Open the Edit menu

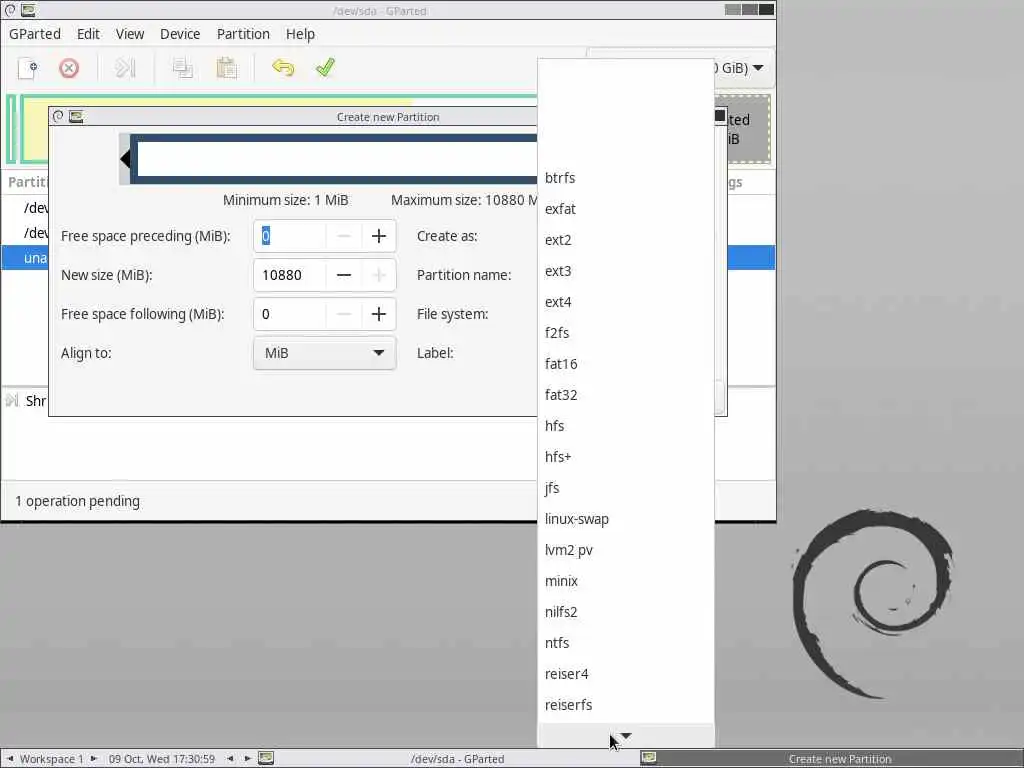point(88,34)
